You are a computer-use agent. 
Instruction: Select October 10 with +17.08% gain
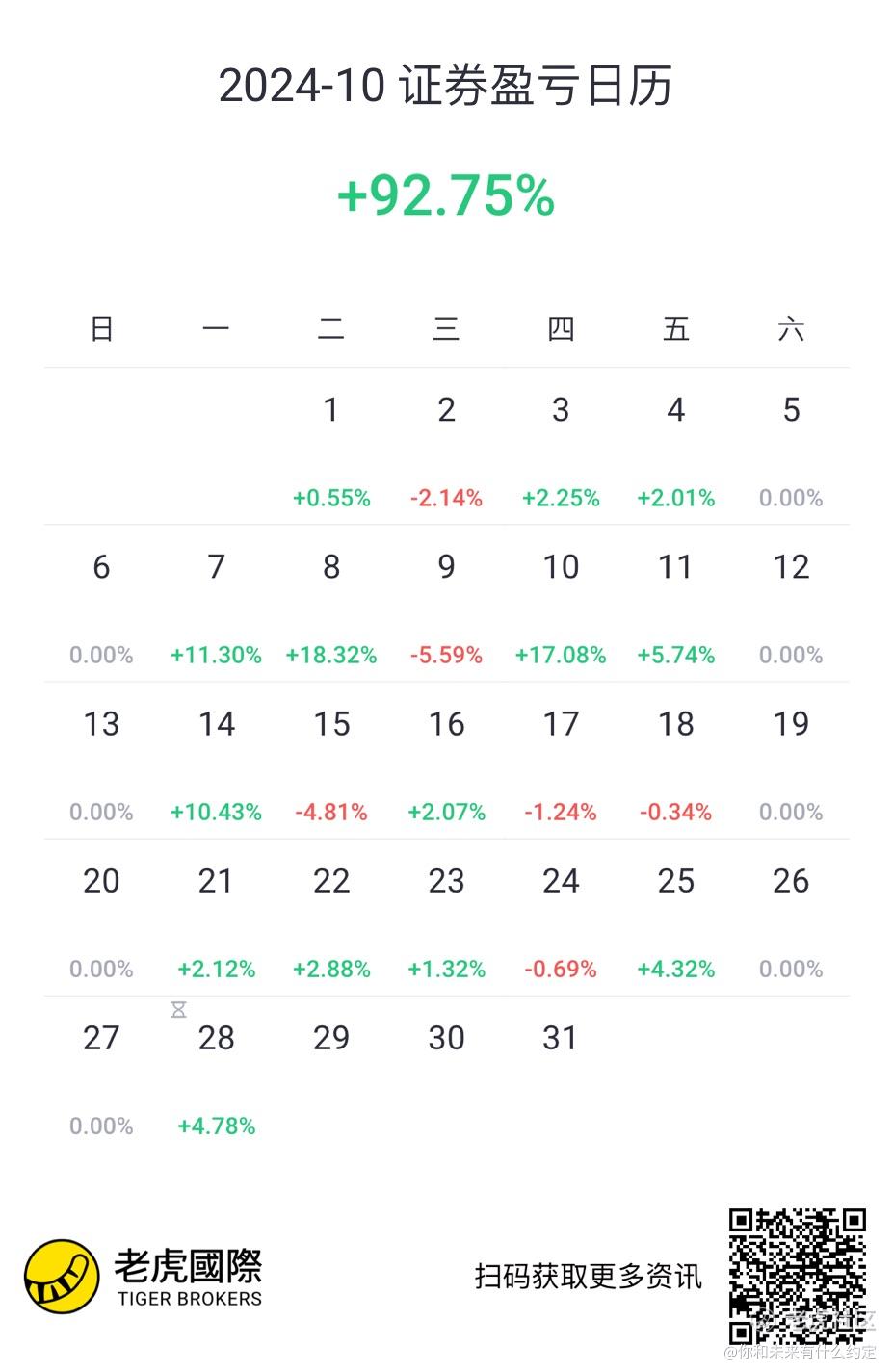coord(561,605)
